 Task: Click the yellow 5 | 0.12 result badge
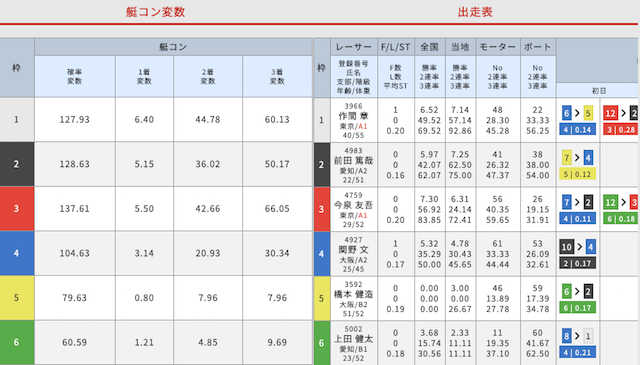[x=577, y=174]
